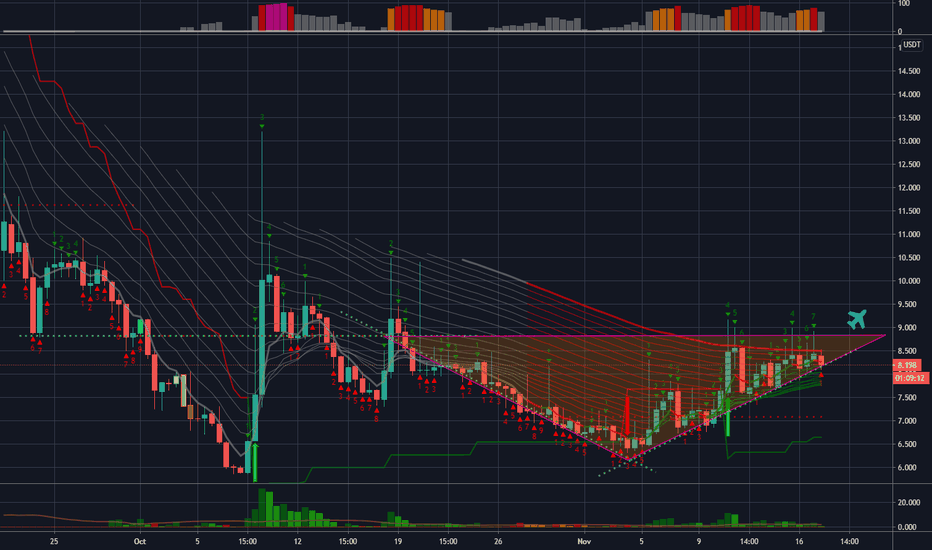Click the 26 date label on the time axis

(498, 541)
